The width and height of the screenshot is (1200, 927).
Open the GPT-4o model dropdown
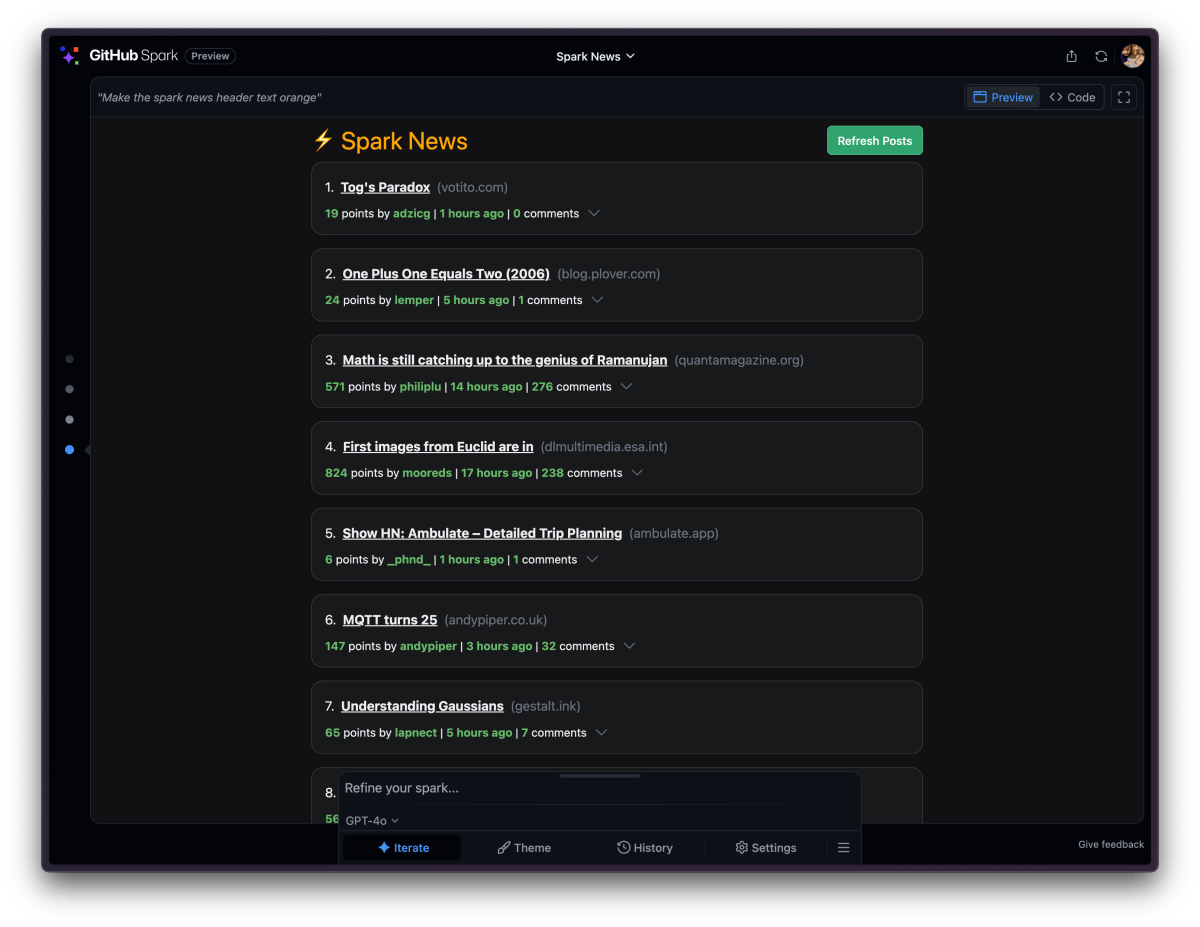coord(372,820)
